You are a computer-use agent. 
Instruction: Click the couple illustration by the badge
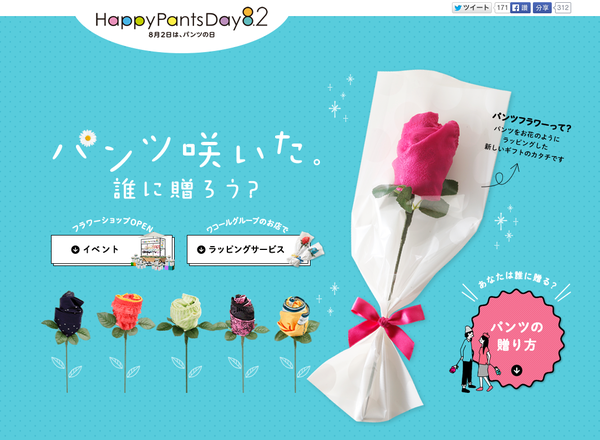pos(475,360)
